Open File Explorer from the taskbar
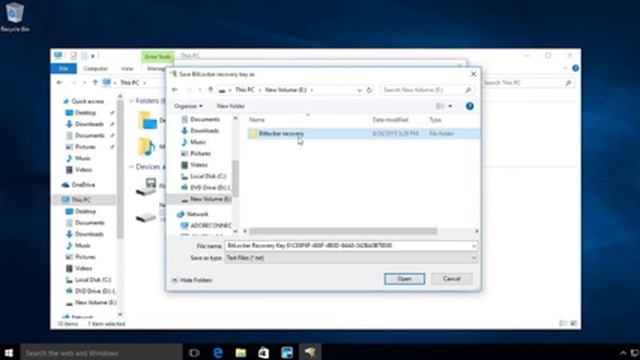Screen dimensions: 640x360 (241, 353)
